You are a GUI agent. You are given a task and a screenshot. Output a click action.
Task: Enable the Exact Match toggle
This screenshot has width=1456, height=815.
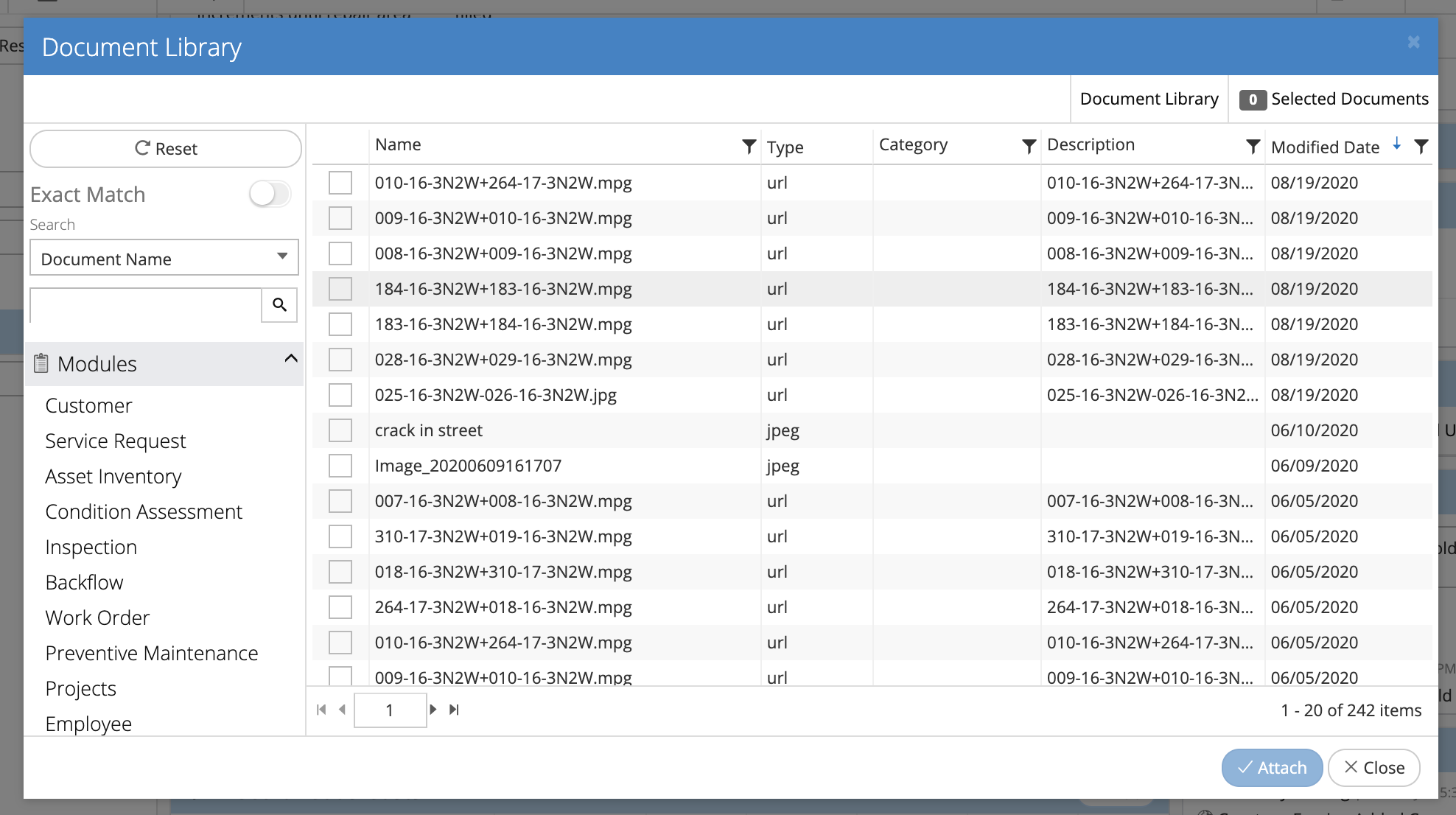[270, 194]
